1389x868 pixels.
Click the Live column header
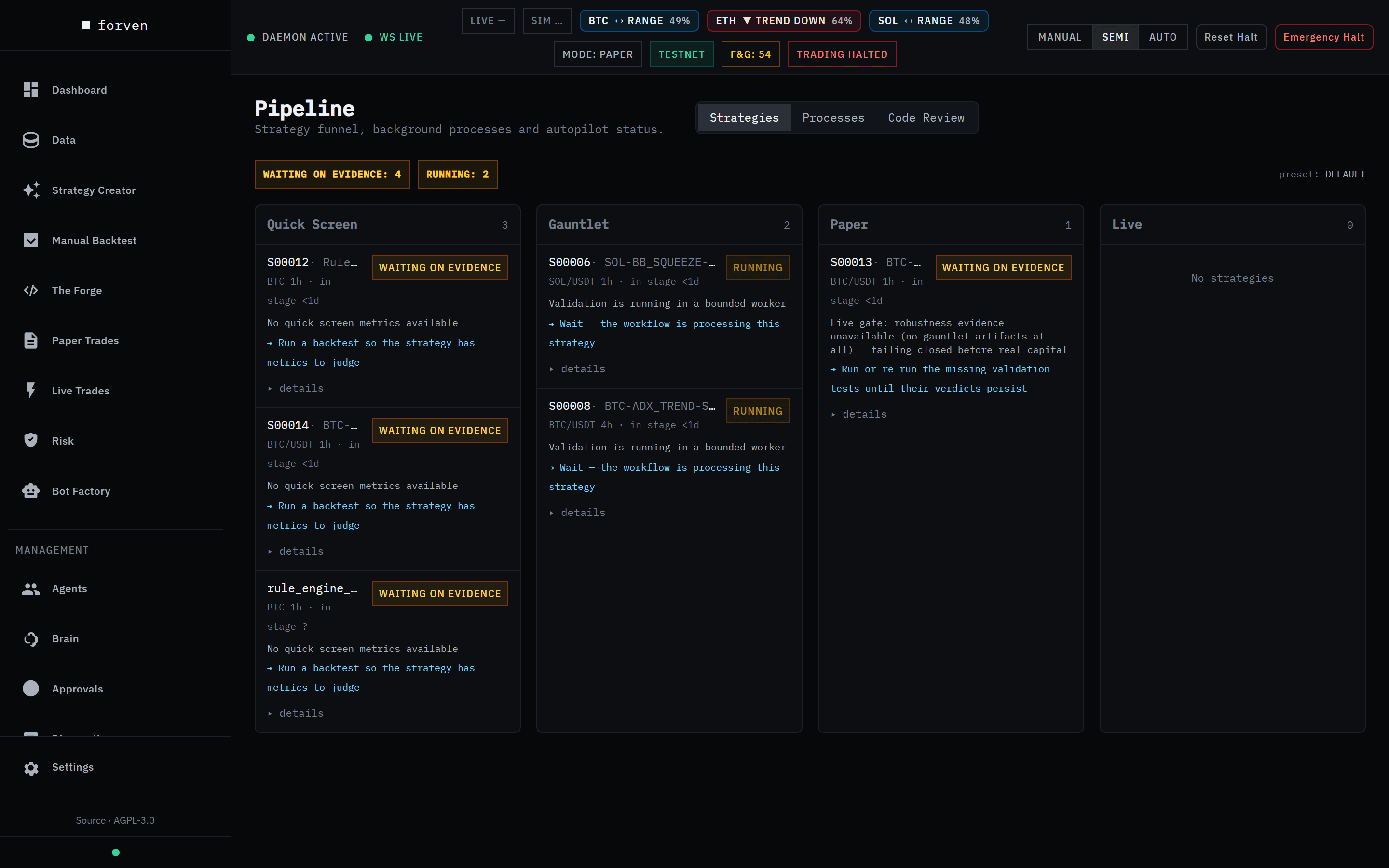pos(1232,224)
